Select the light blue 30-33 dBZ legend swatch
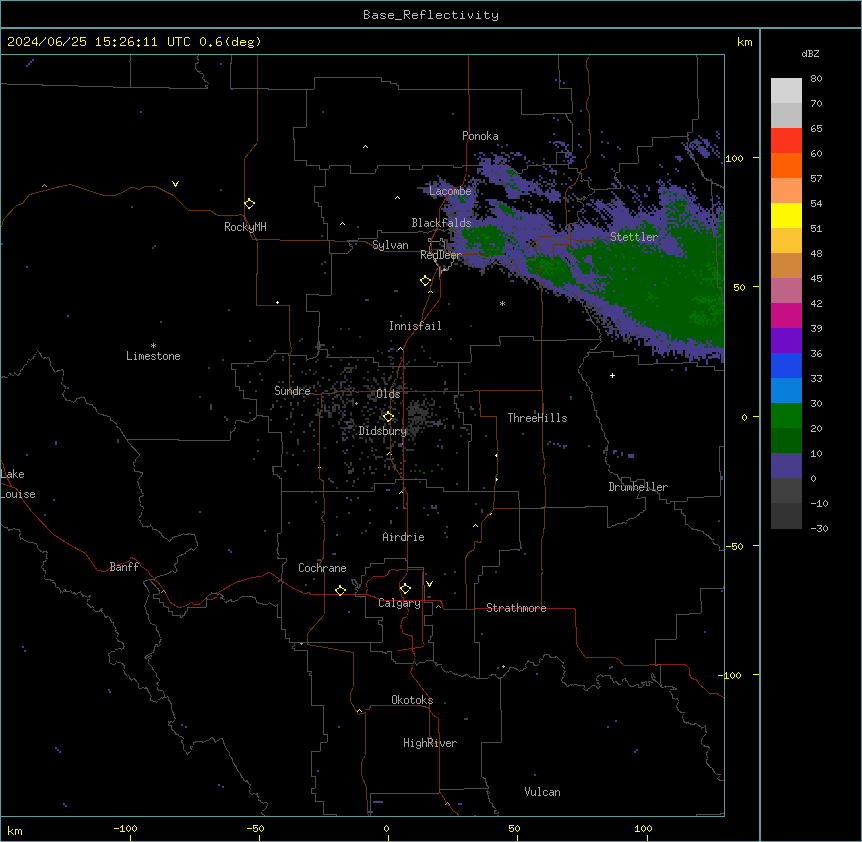The width and height of the screenshot is (862, 842). coord(786,391)
